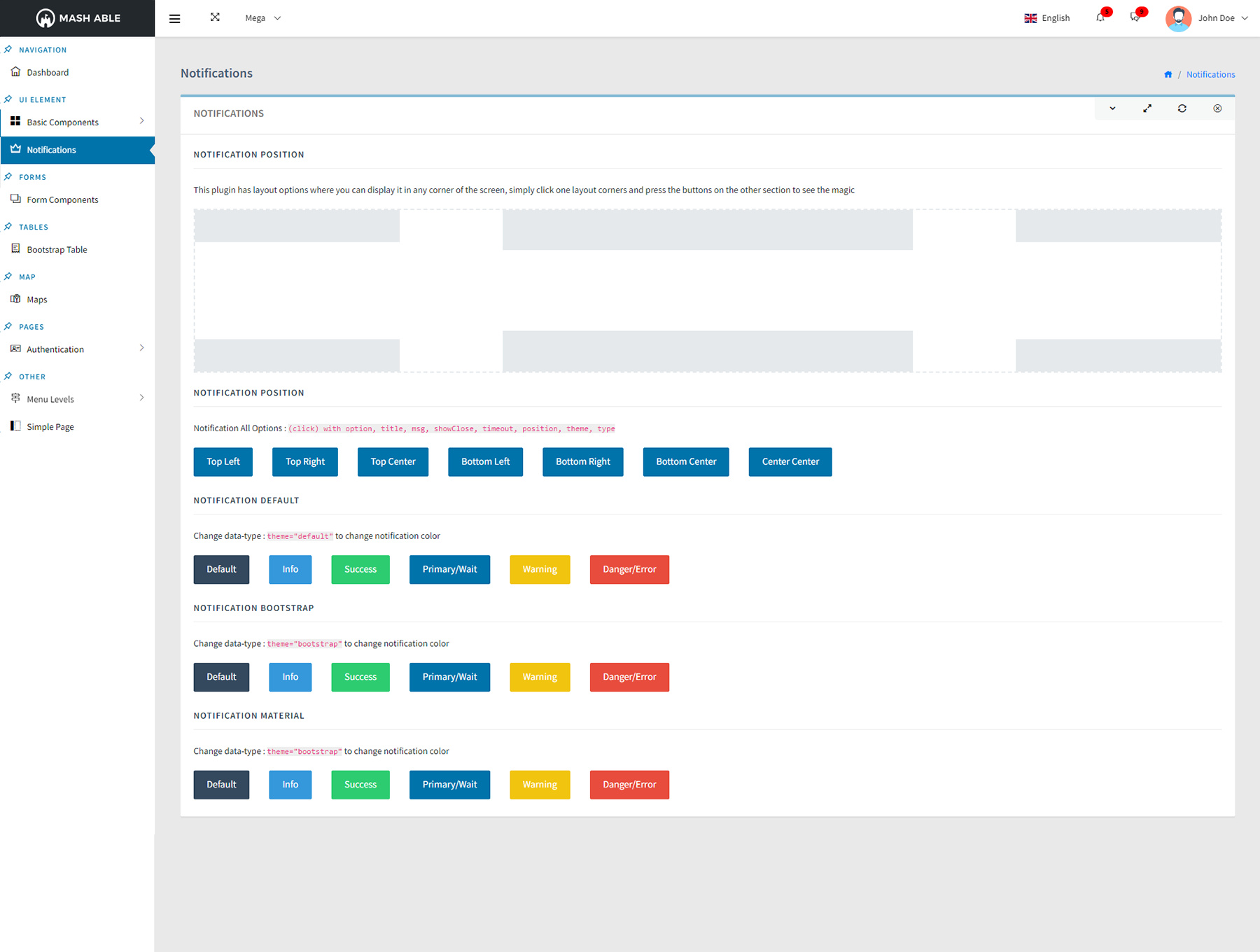Screen dimensions: 1260x952
Task: Collapse the Notifications card with chevron
Action: tap(1112, 108)
